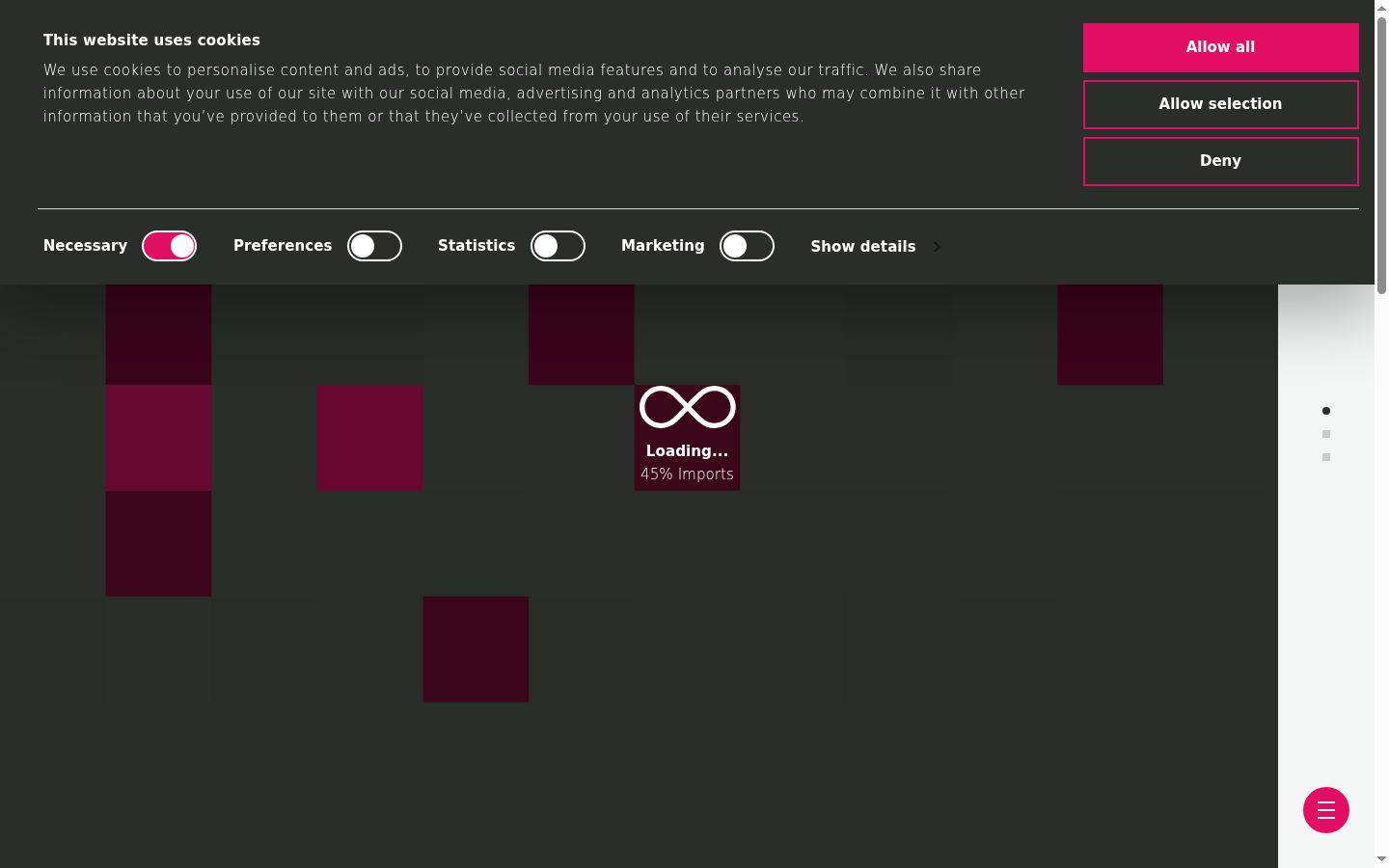The height and width of the screenshot is (868, 1389).
Task: Click Allow selection button
Action: coord(1220,104)
